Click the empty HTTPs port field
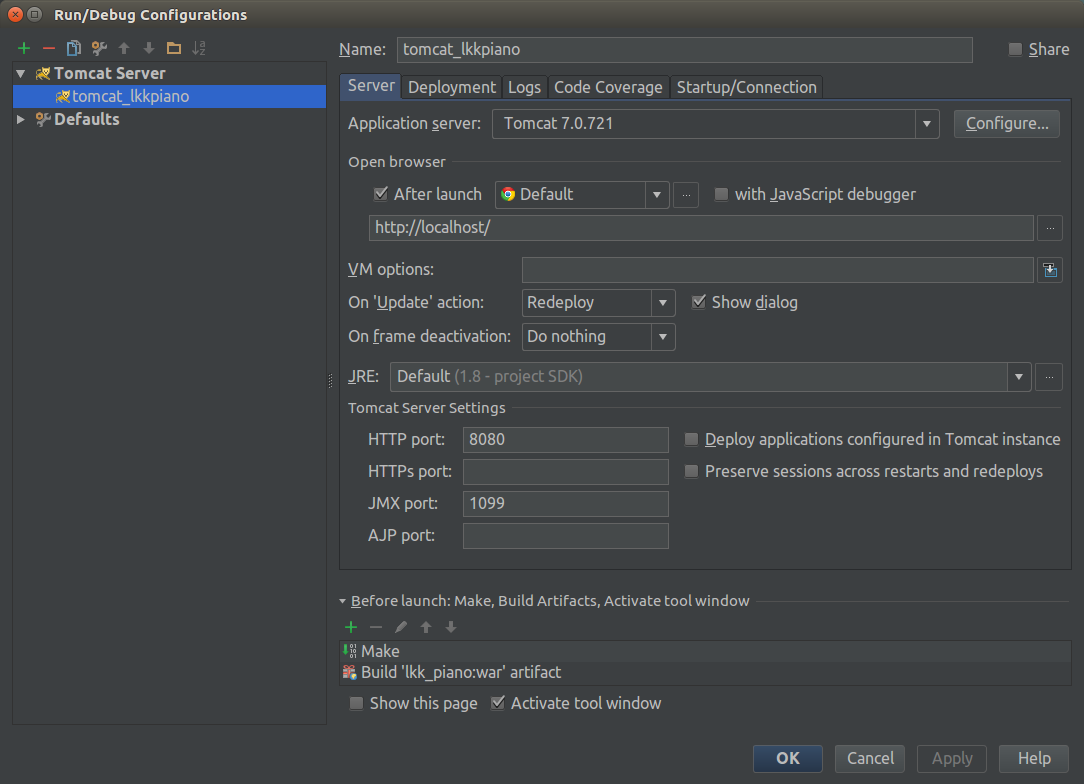 566,472
